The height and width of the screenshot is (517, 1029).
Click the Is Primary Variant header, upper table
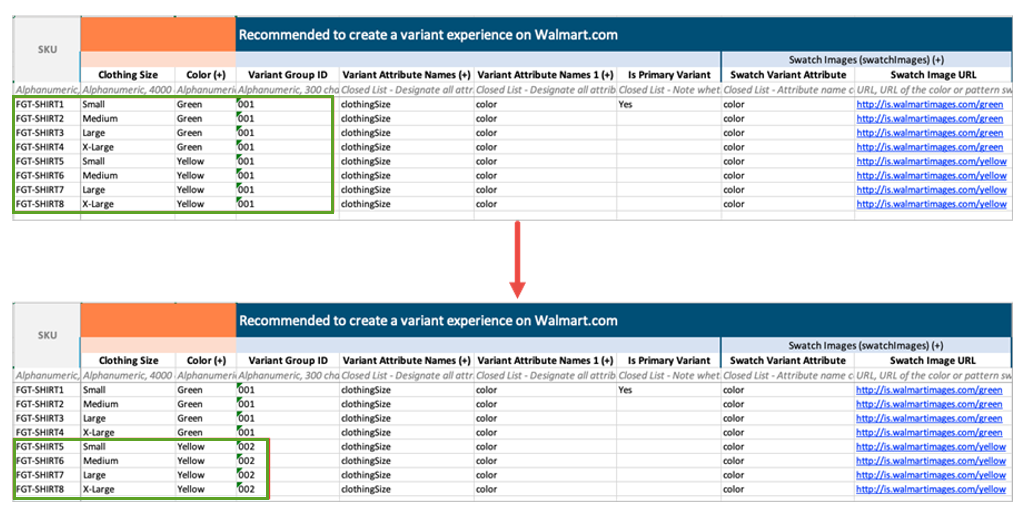[669, 75]
